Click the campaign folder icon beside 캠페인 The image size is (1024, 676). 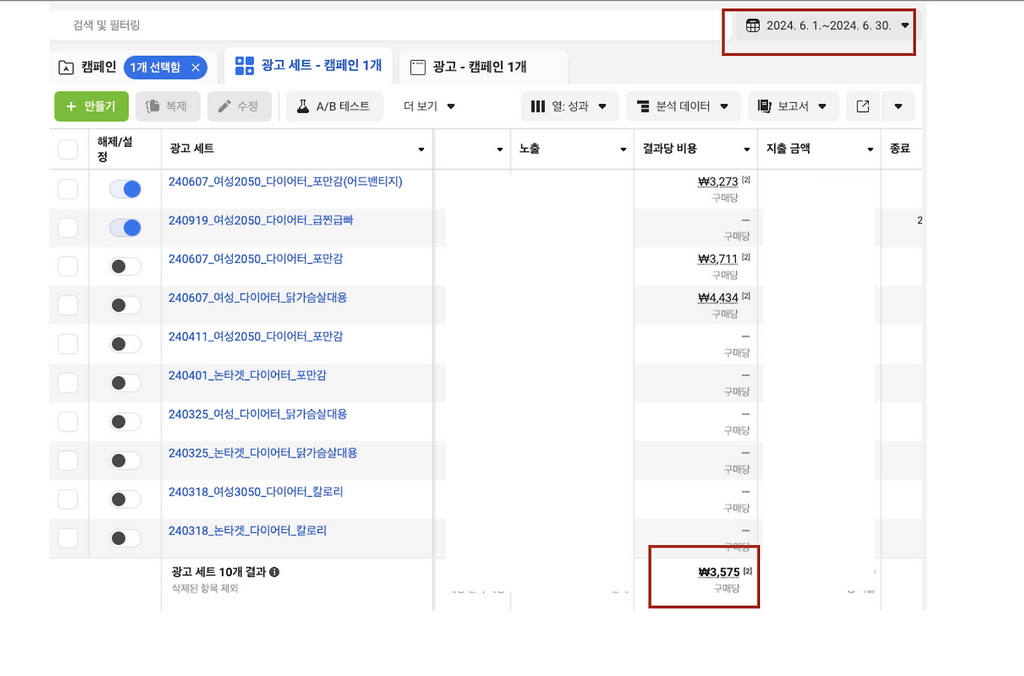(66, 67)
